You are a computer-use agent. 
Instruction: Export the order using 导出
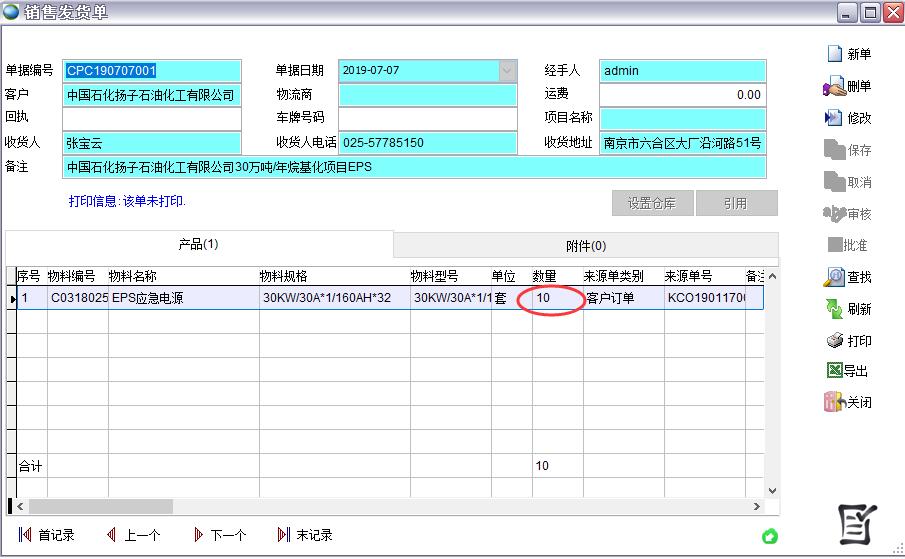(835, 371)
